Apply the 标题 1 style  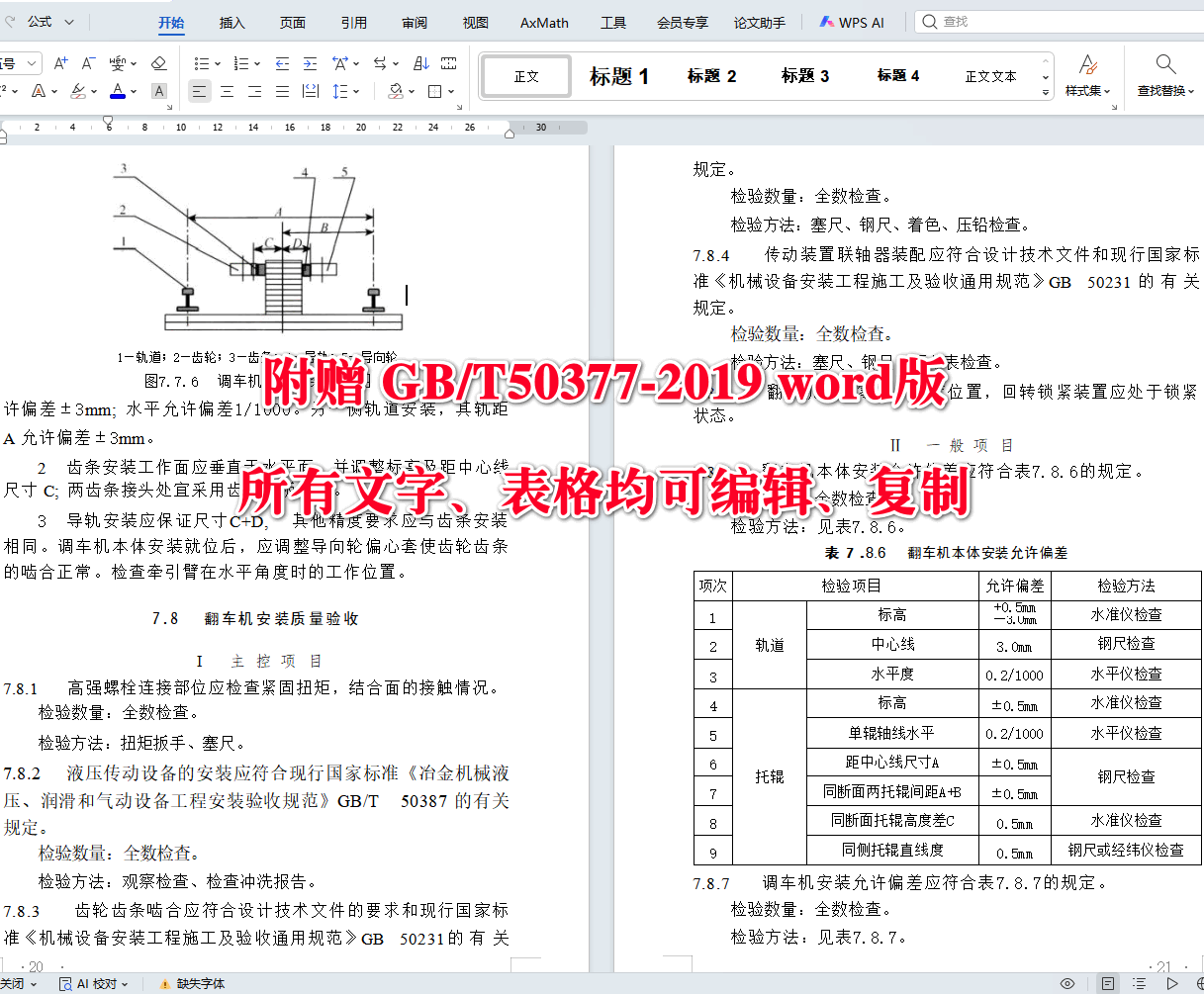click(x=619, y=76)
